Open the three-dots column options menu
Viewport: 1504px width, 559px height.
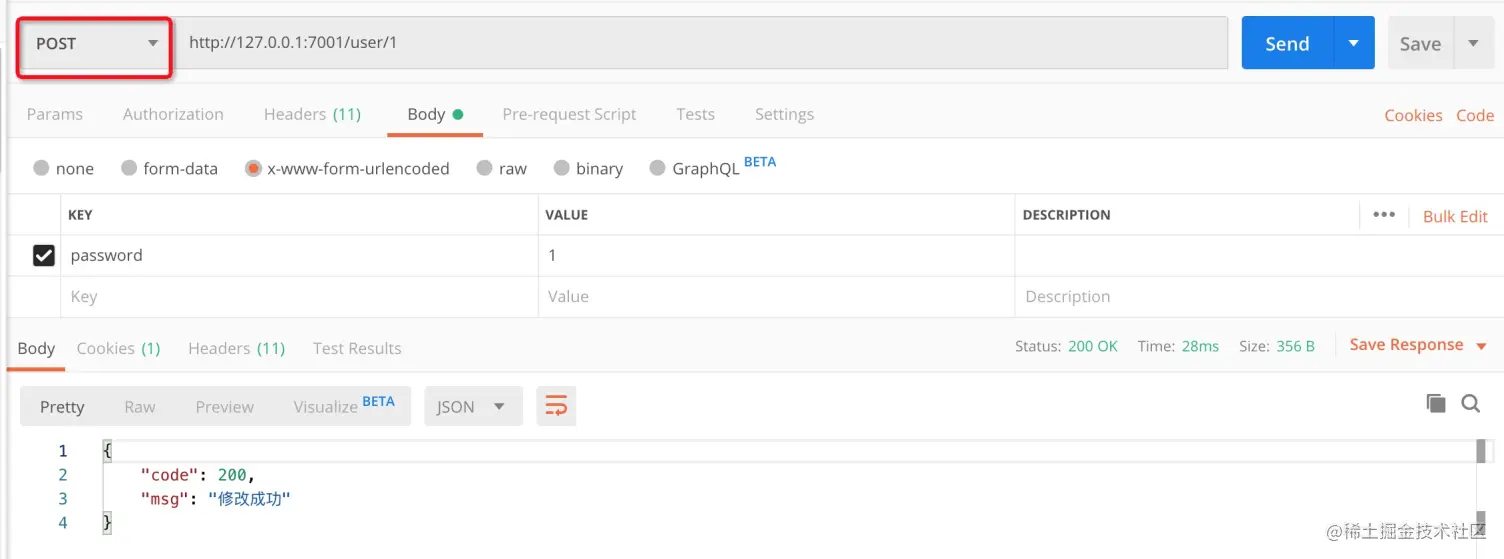point(1384,215)
